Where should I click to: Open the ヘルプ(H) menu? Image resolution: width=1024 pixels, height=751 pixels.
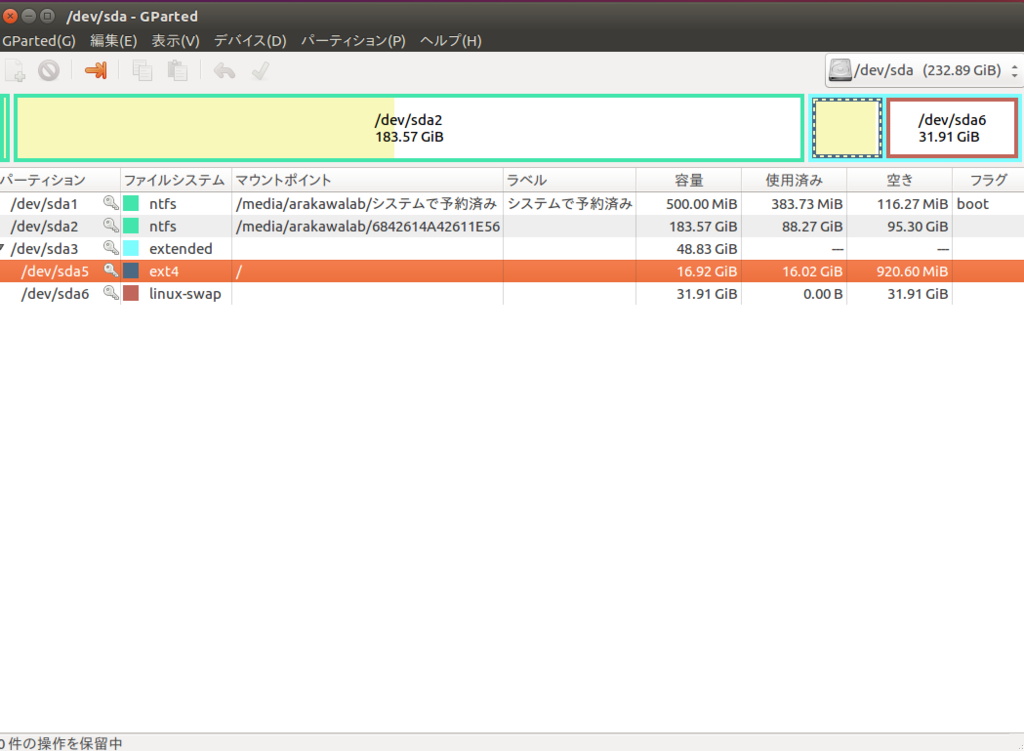(x=451, y=40)
